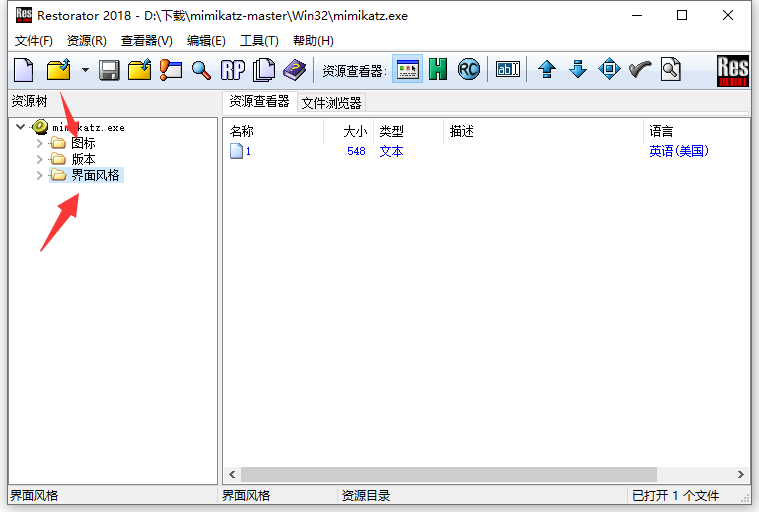Click the copy pages toolbar icon
The height and width of the screenshot is (512, 759).
pos(264,70)
